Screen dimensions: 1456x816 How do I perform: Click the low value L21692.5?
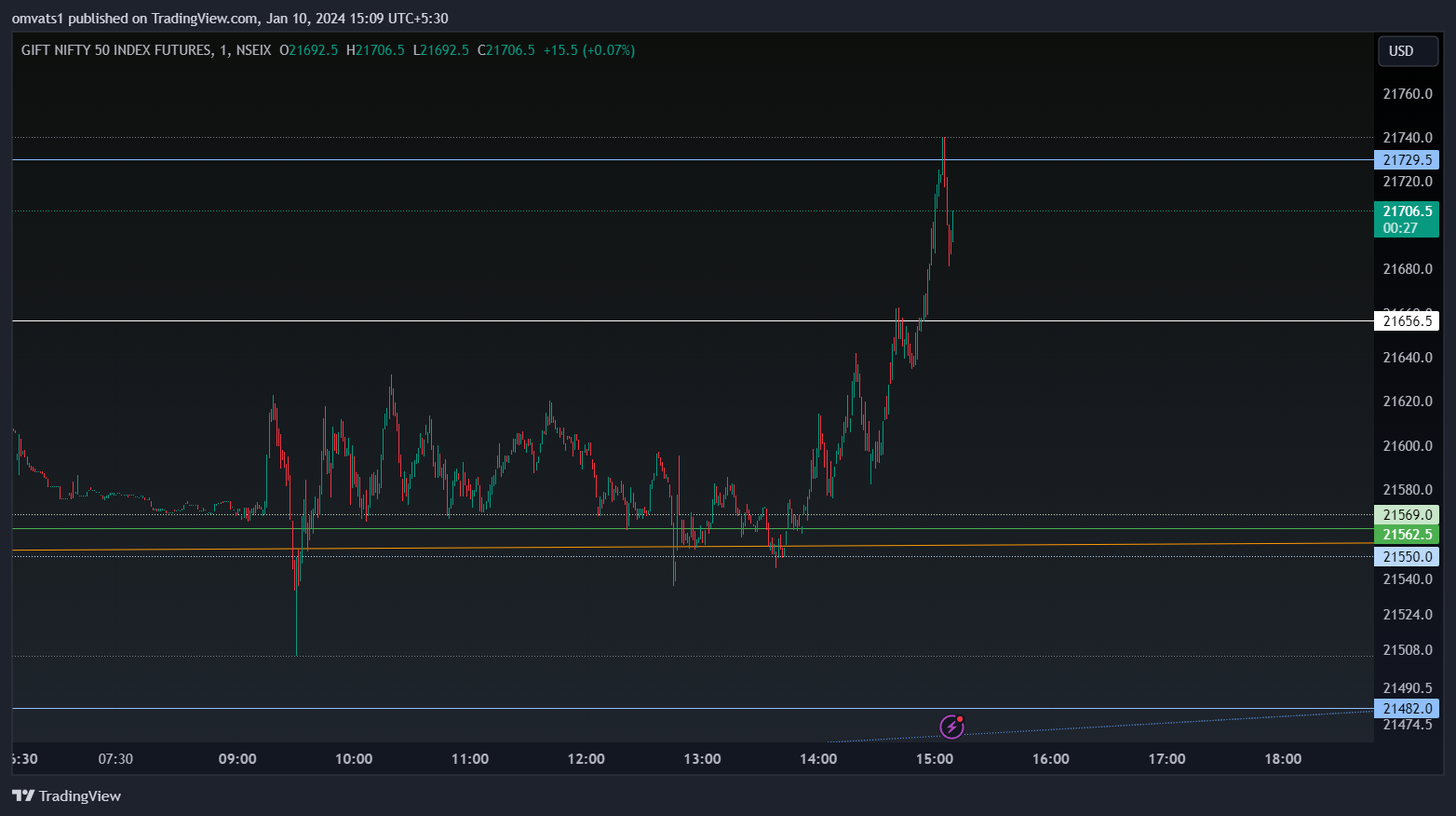[x=441, y=50]
